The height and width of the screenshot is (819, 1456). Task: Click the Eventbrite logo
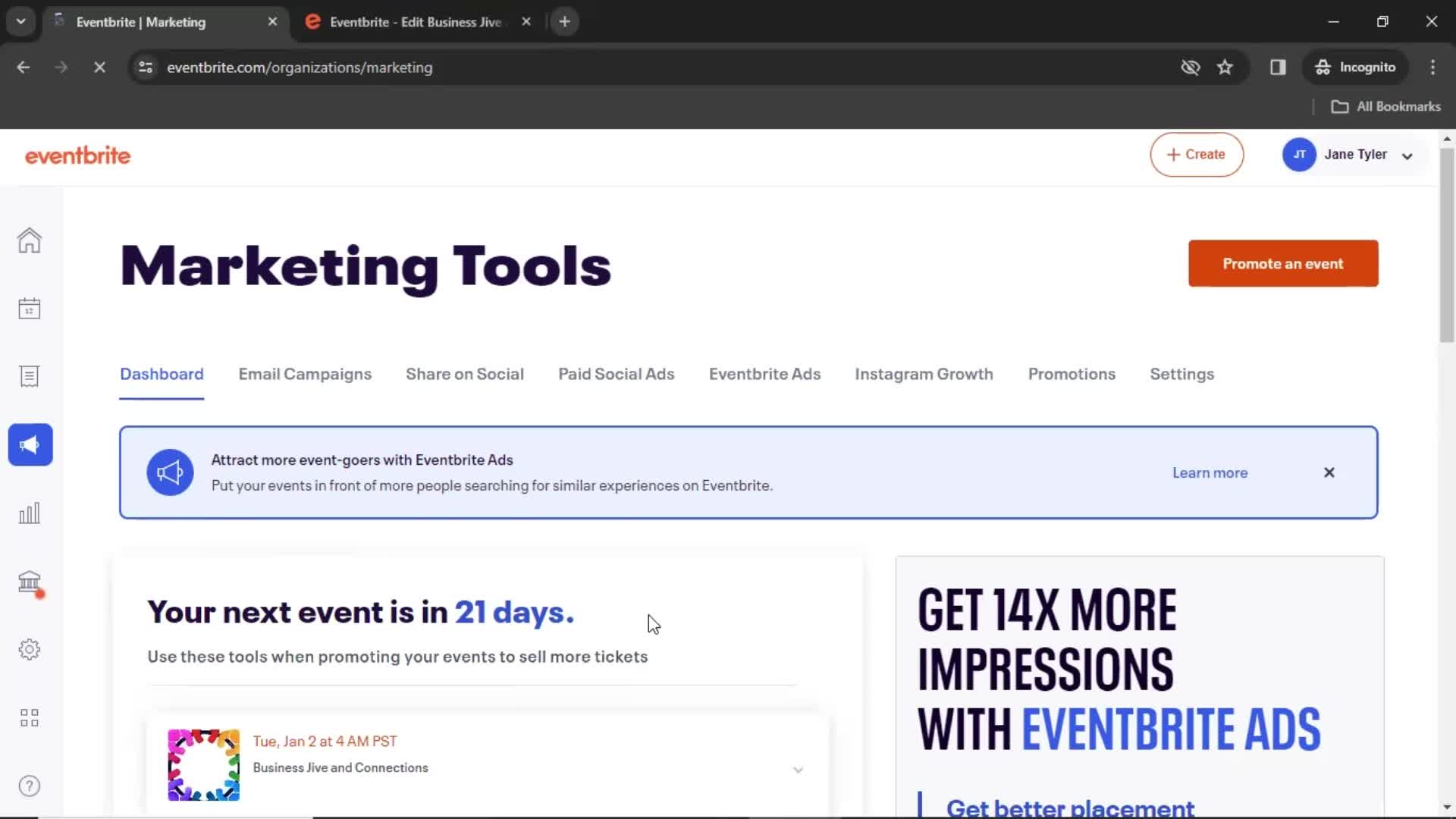pos(77,155)
